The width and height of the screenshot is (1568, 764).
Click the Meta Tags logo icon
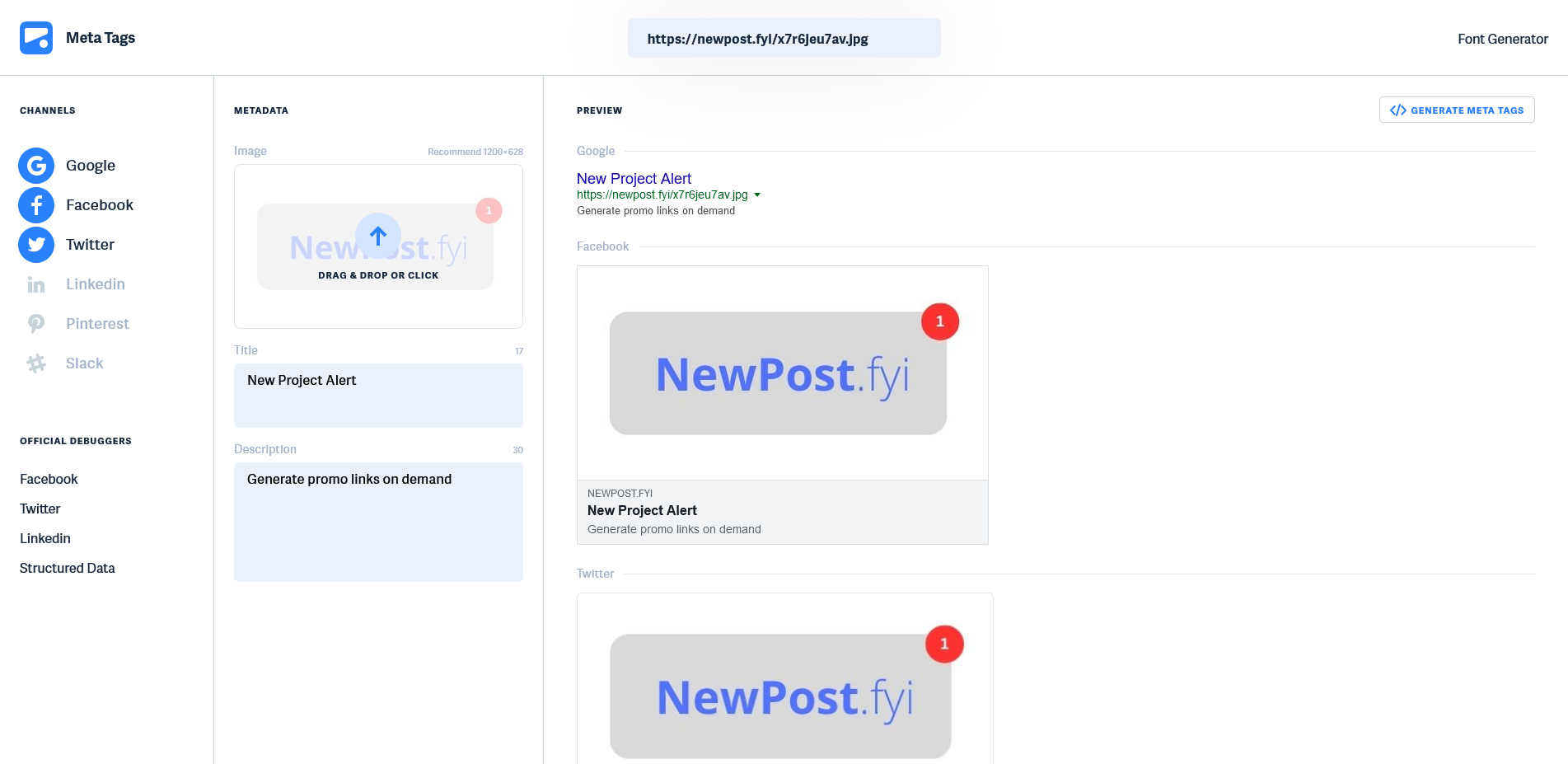point(36,38)
